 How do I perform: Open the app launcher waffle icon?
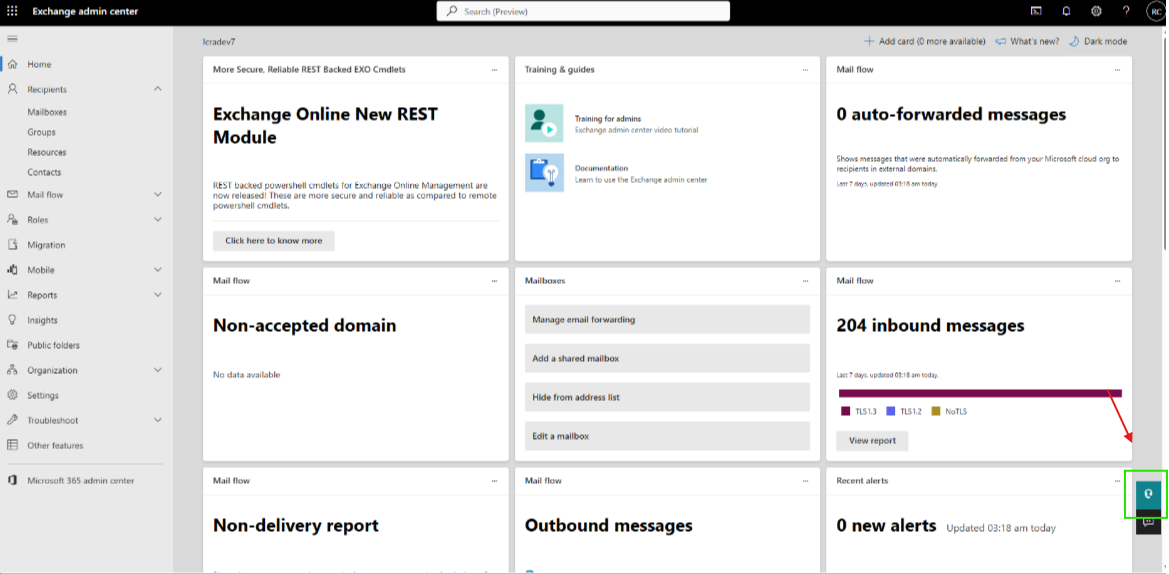(12, 11)
